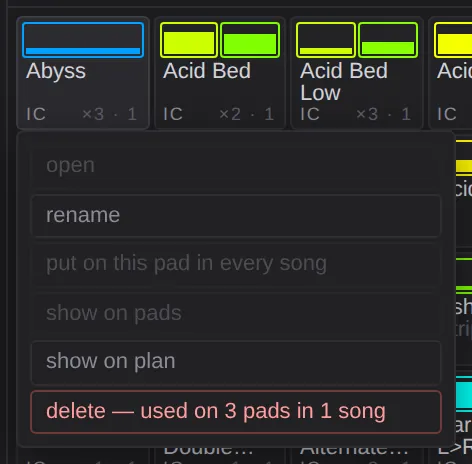
Task: Click the 'show on pads' entry
Action: point(236,313)
